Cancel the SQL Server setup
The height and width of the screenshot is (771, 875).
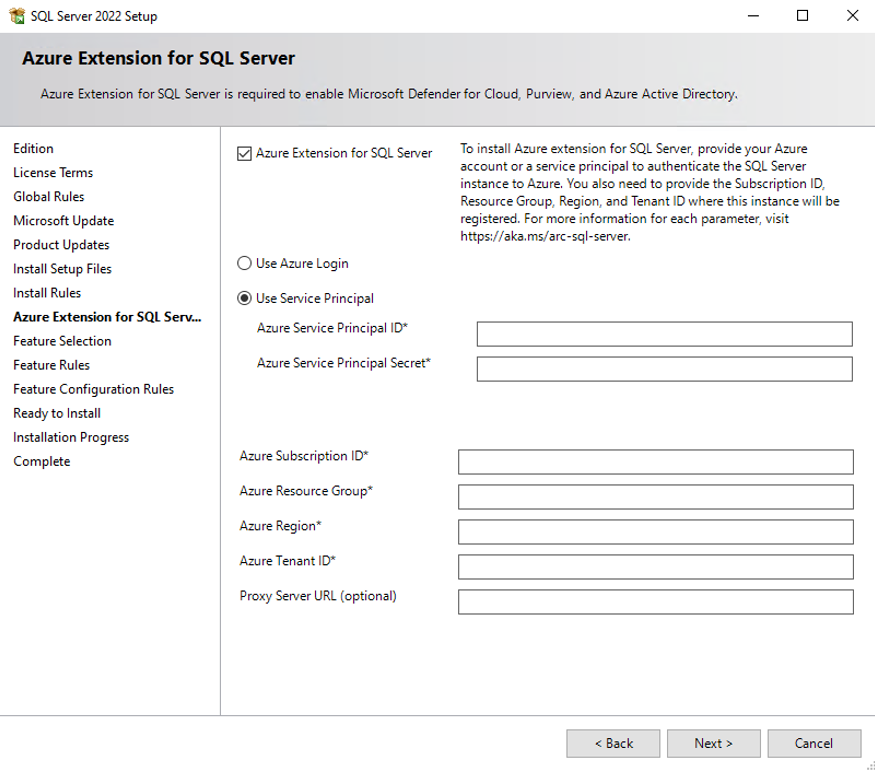(x=814, y=744)
